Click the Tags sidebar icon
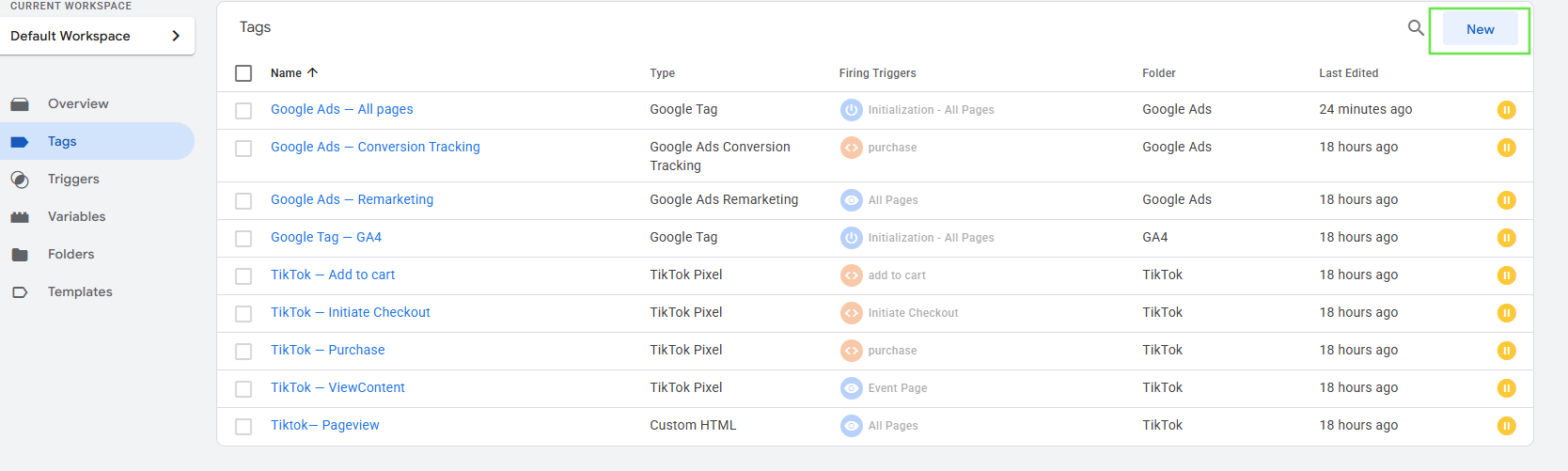The height and width of the screenshot is (471, 1568). click(x=20, y=142)
